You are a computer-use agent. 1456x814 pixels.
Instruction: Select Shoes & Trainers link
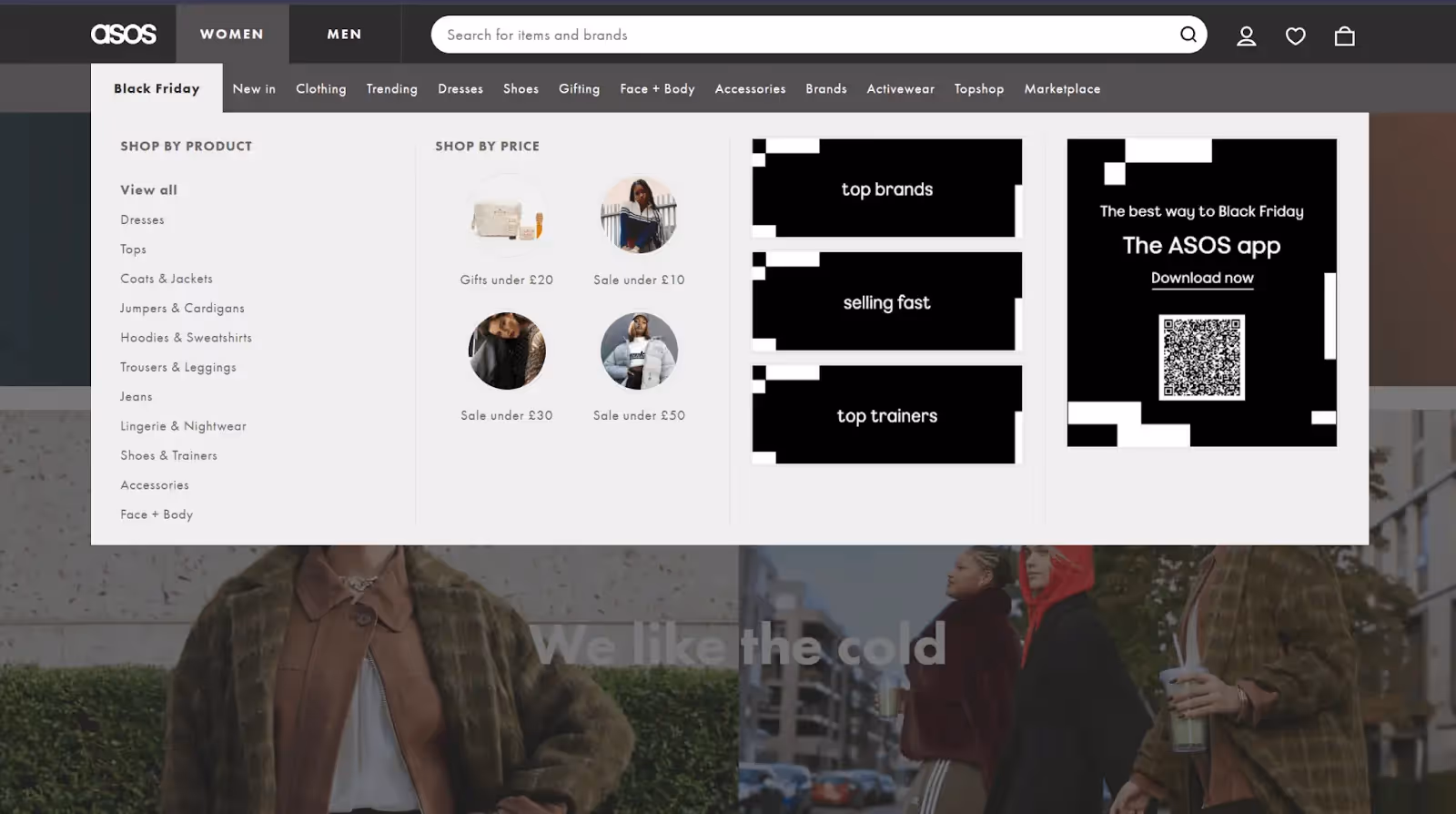(x=169, y=455)
